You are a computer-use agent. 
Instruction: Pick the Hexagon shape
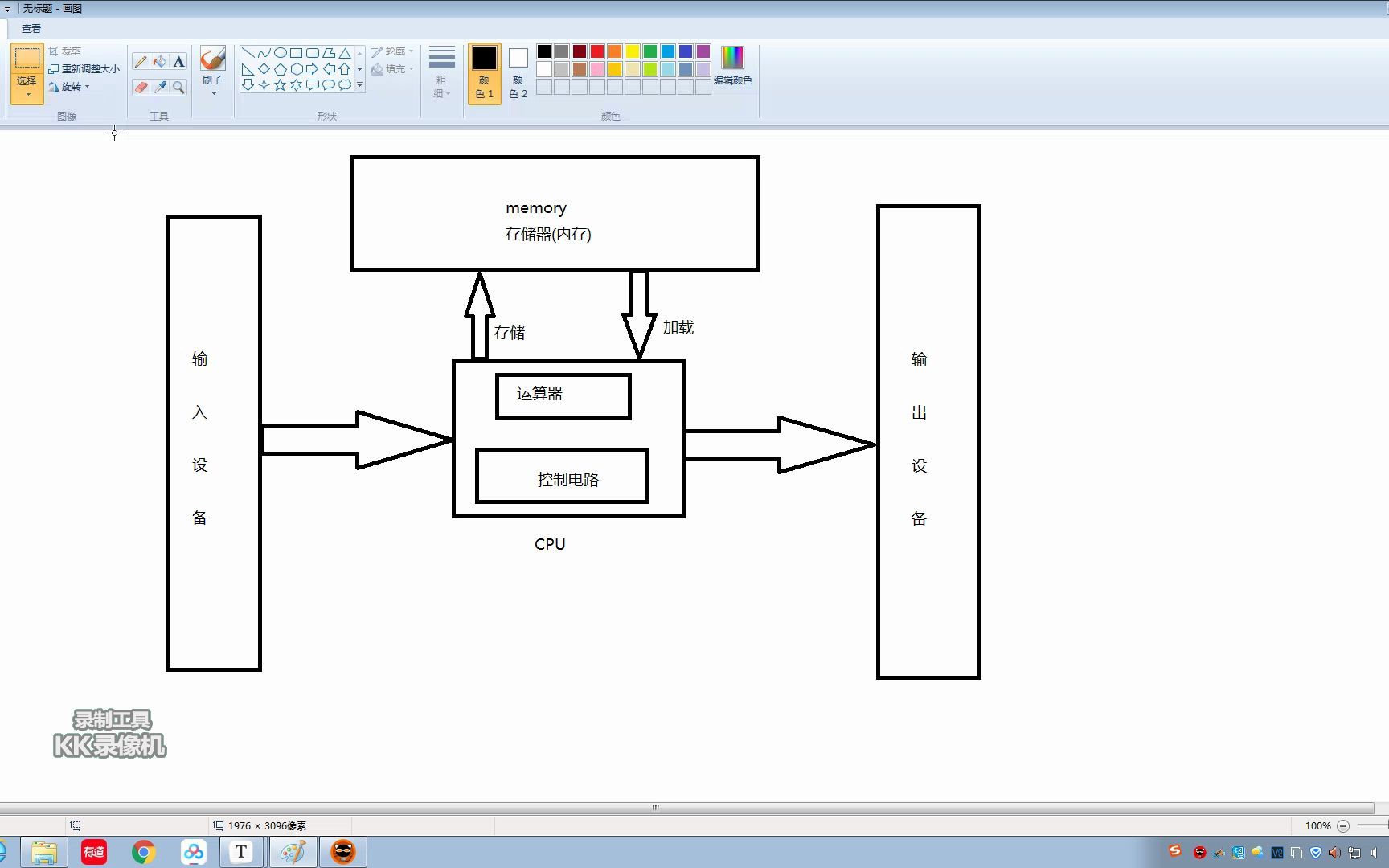click(x=296, y=69)
